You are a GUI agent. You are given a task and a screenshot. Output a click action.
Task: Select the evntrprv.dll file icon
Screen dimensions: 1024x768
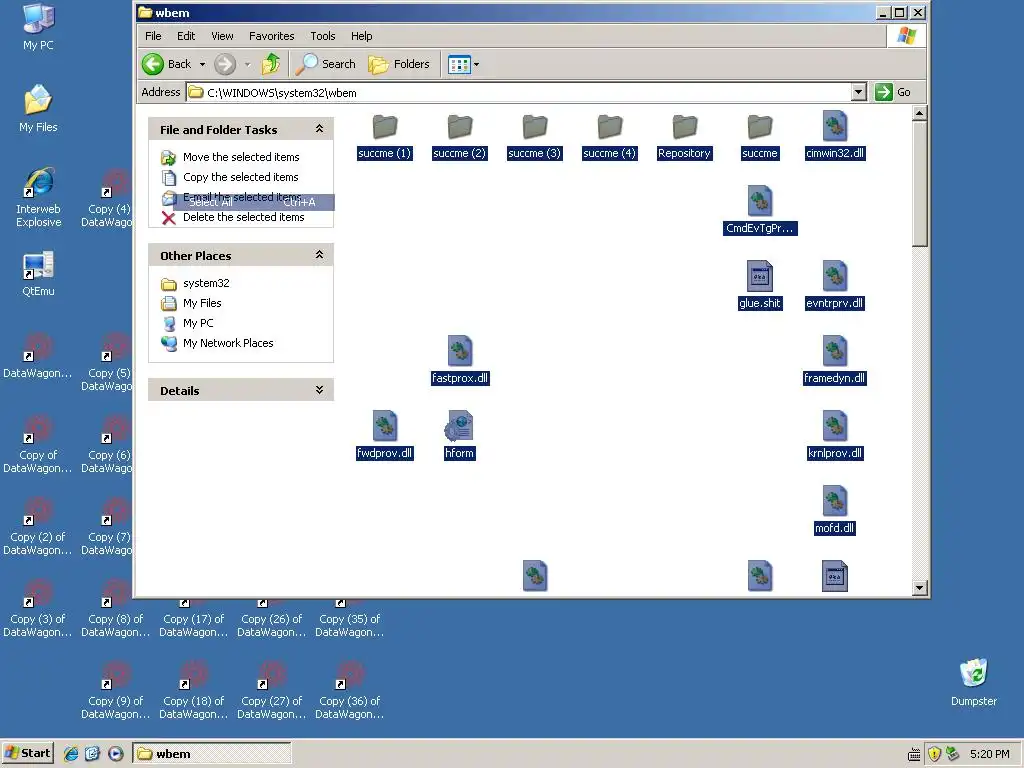tap(835, 276)
